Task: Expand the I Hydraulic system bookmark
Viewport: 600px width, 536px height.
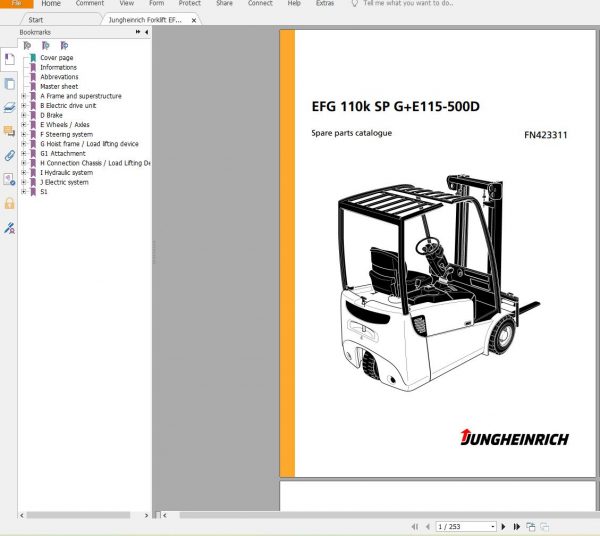Action: [x=24, y=173]
